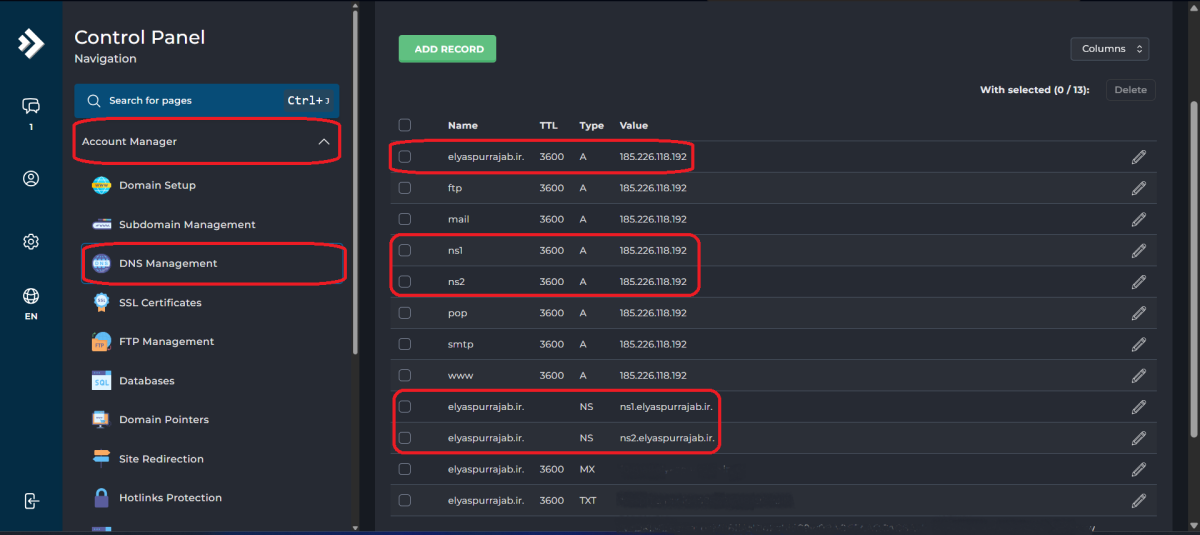Edit the MX record using pencil icon
This screenshot has width=1200, height=535.
1138,469
